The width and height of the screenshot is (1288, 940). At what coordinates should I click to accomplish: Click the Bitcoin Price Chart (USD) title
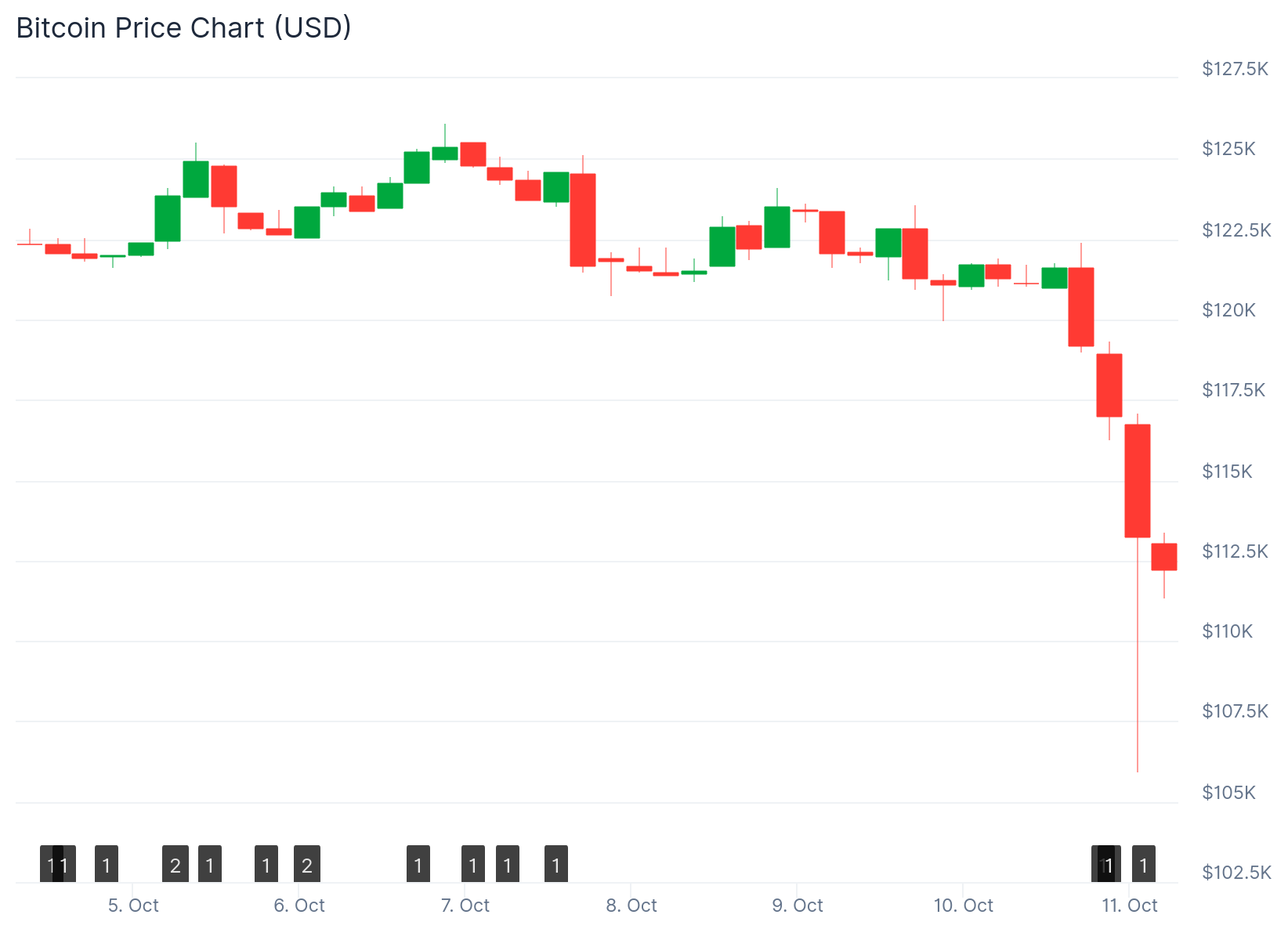183,28
